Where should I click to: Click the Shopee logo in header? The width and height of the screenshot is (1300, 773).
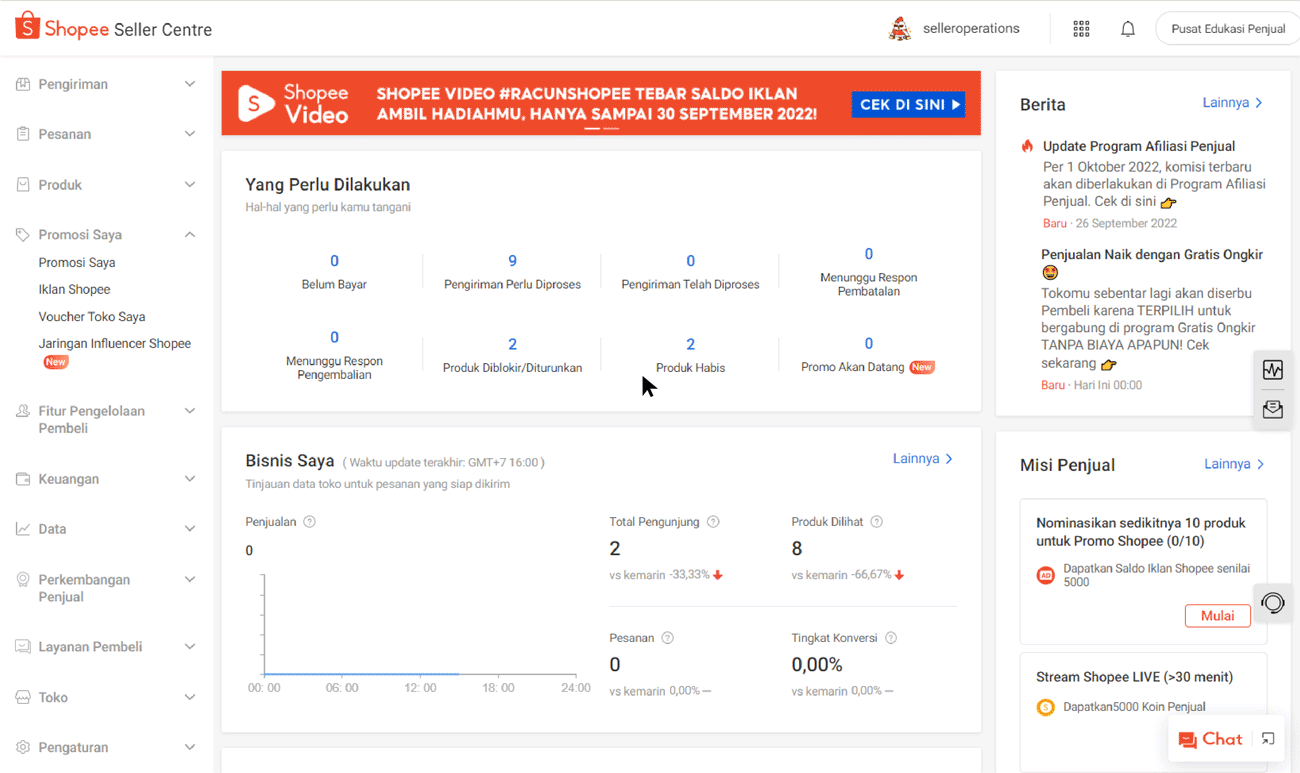[62, 28]
